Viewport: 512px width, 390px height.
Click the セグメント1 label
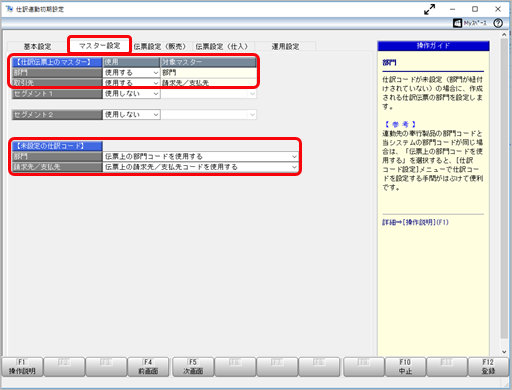(x=57, y=94)
